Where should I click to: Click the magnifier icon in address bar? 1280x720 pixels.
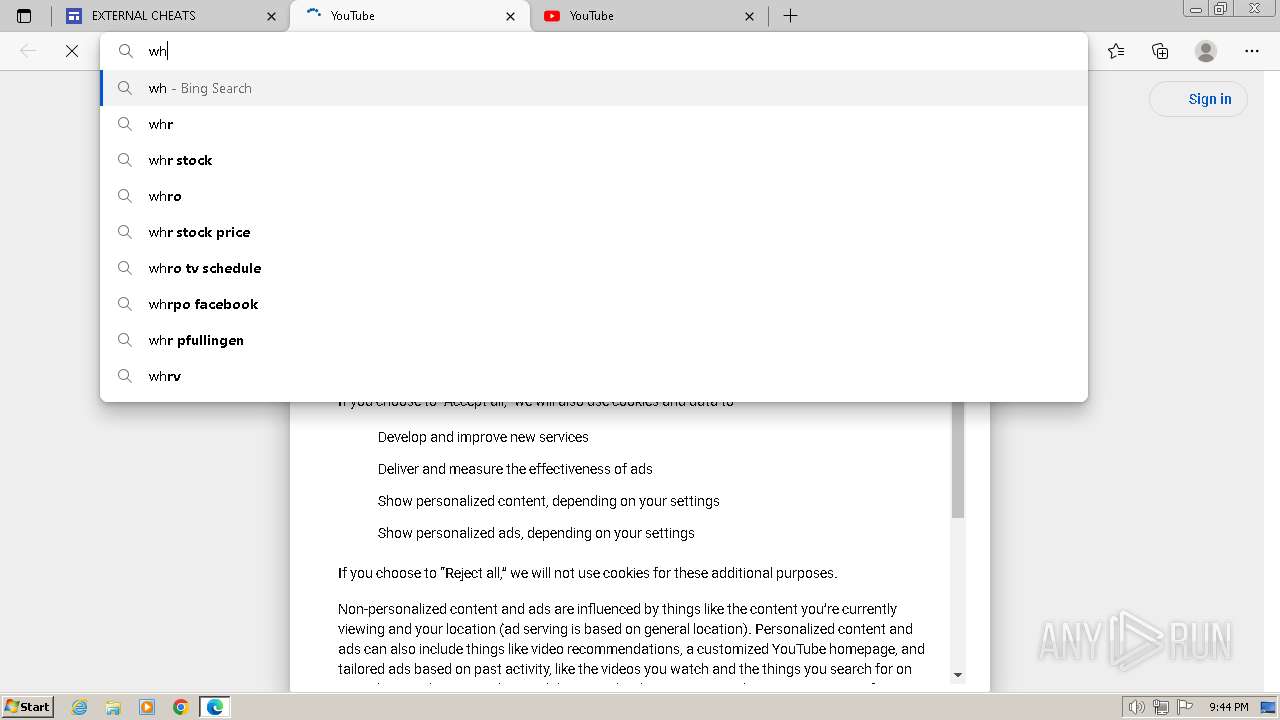coord(126,51)
